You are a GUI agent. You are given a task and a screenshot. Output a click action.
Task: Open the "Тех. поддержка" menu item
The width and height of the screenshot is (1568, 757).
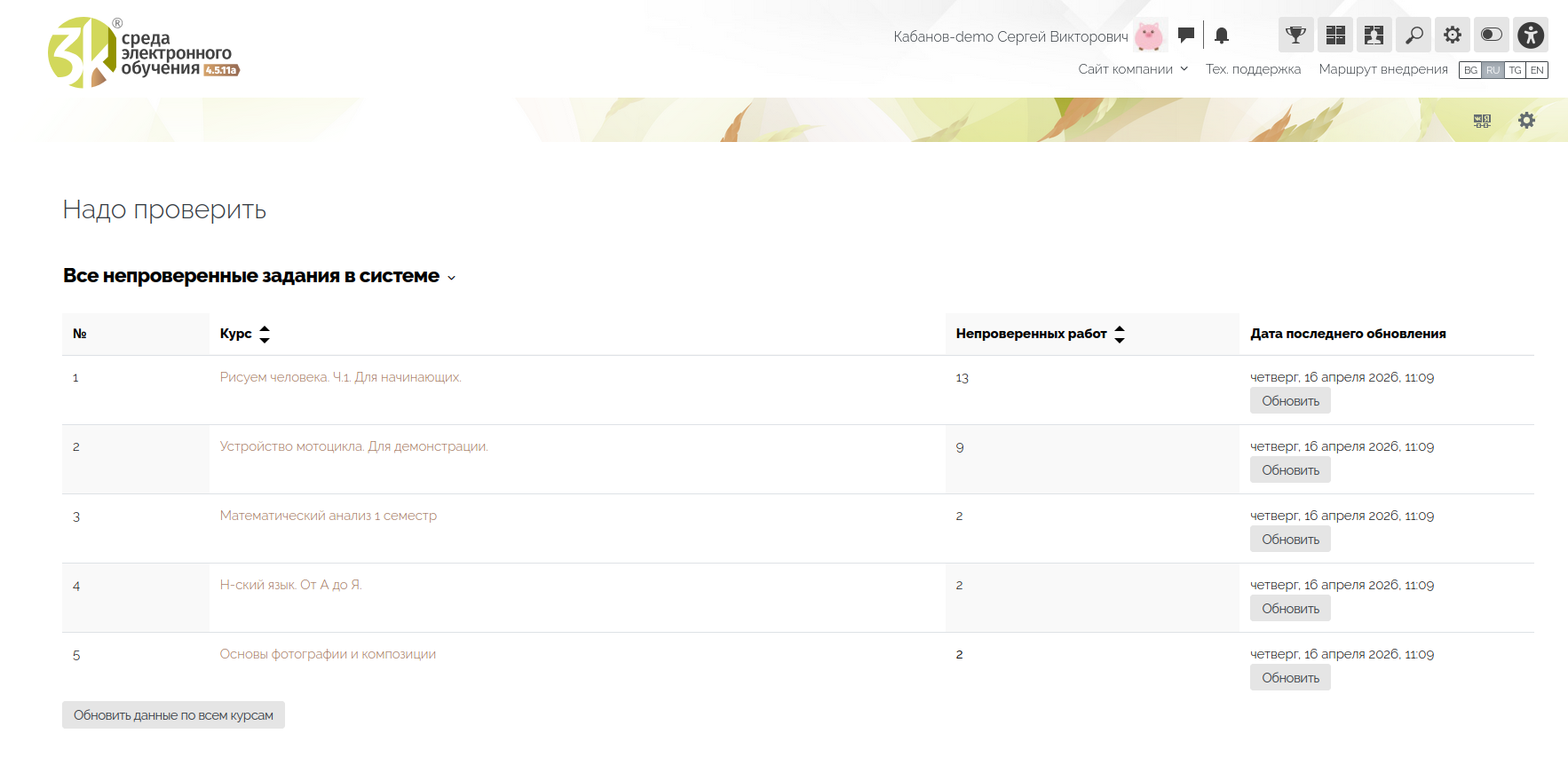(1253, 69)
